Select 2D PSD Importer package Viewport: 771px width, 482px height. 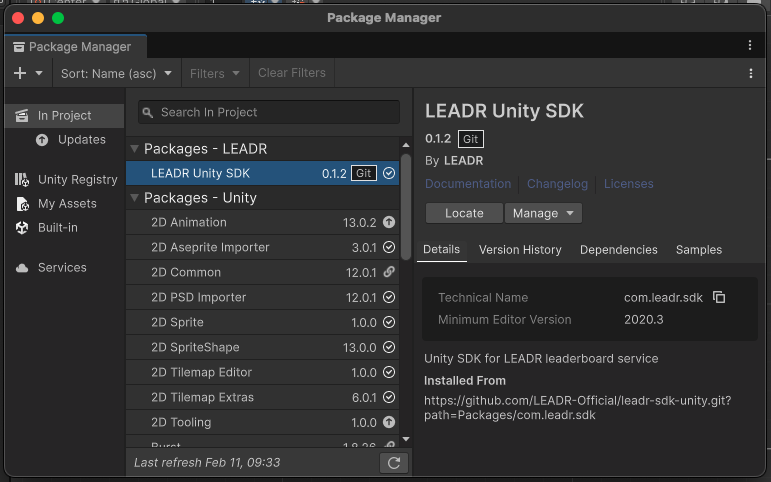[x=263, y=298]
